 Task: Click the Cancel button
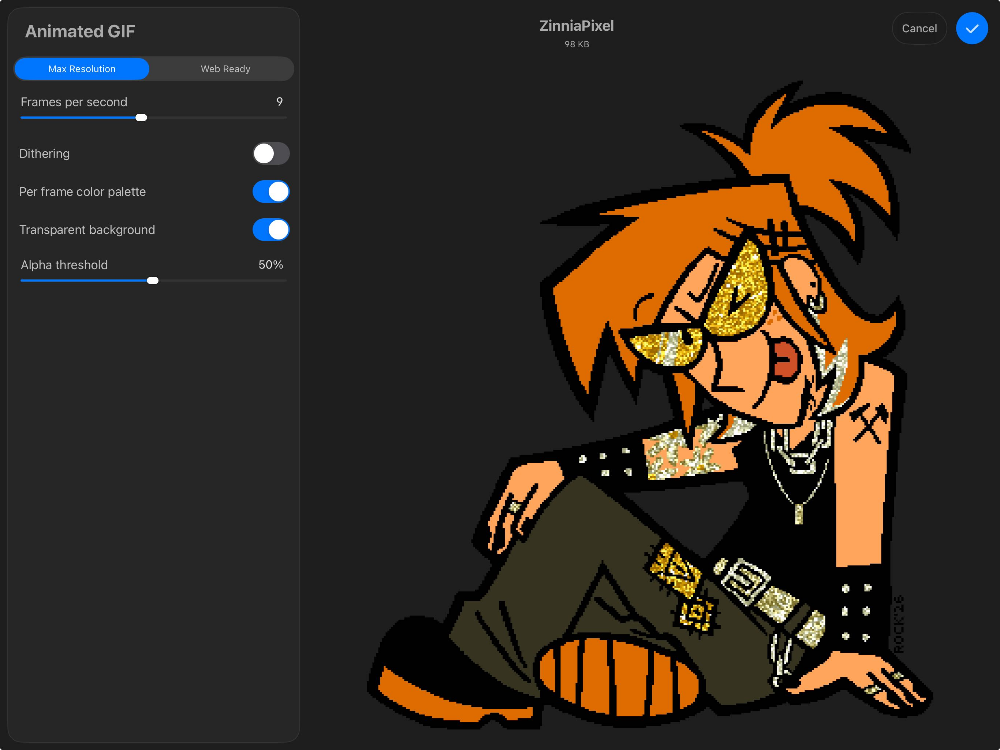[x=919, y=28]
